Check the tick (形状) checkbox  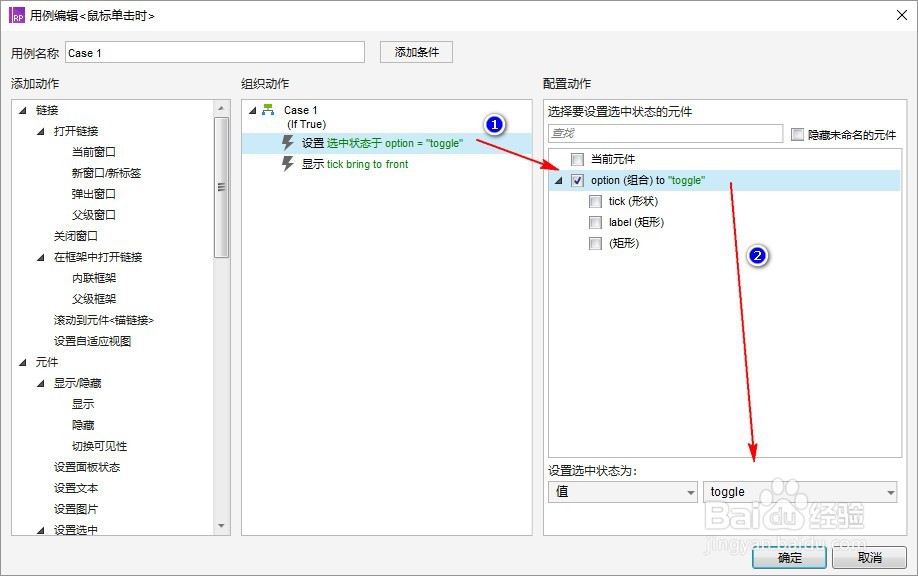coord(595,201)
